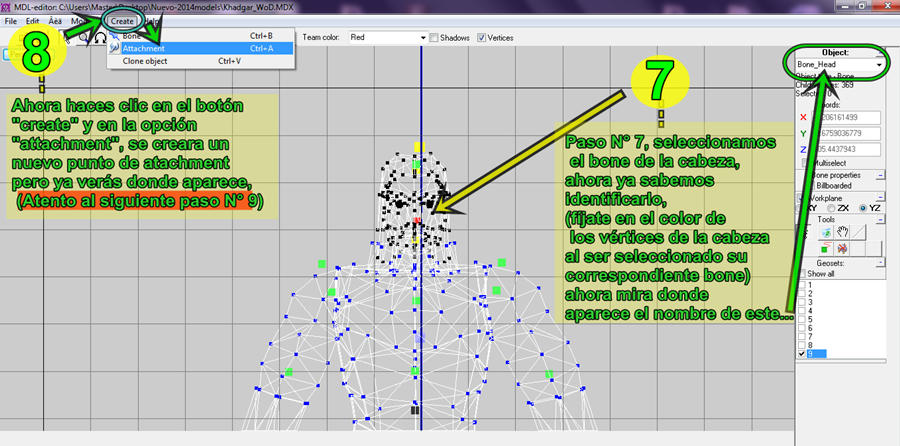The width and height of the screenshot is (900, 446).
Task: Check geoset 2 checkbox
Action: coord(802,294)
